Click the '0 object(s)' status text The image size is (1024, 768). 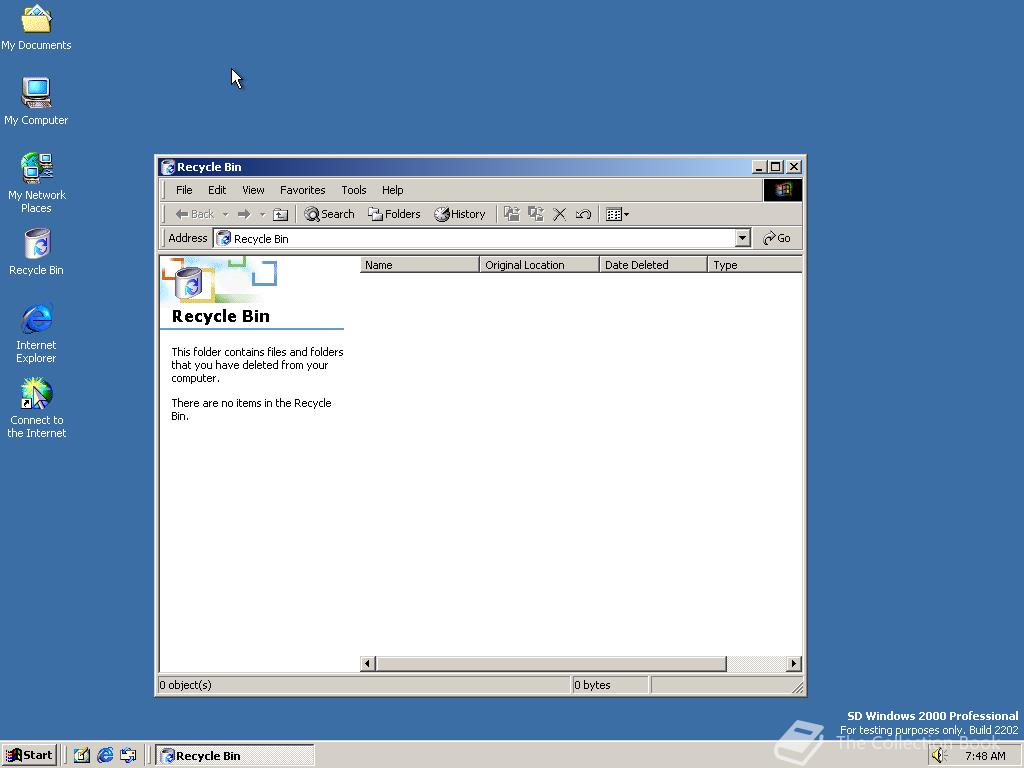point(186,685)
